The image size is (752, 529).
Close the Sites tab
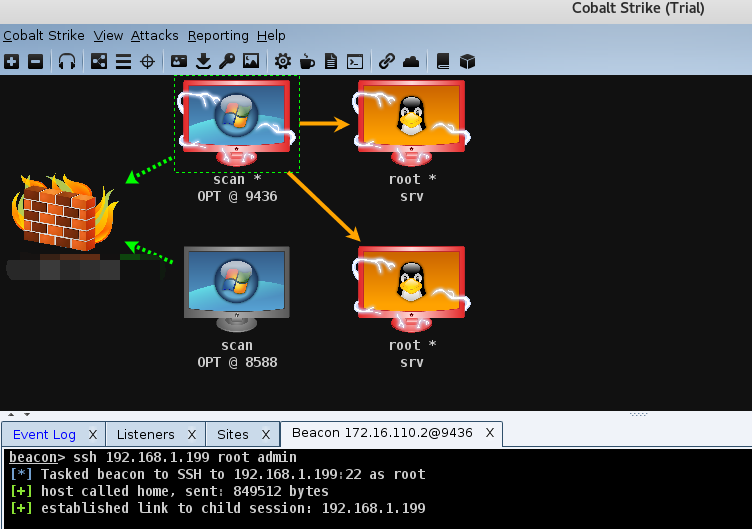pos(266,435)
